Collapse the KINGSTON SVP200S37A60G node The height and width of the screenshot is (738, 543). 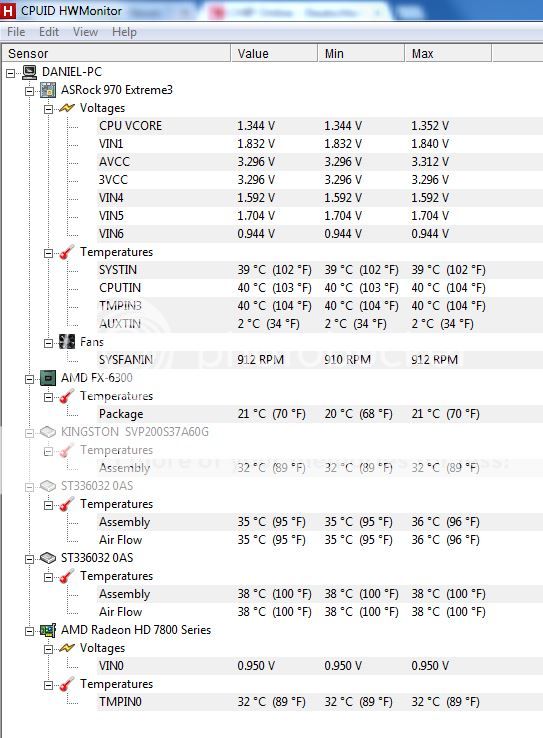pos(29,433)
